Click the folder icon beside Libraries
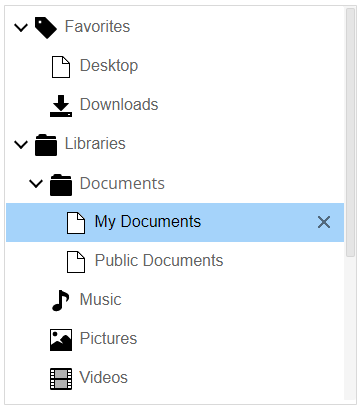Viewport: 360px width, 410px height. [x=46, y=145]
